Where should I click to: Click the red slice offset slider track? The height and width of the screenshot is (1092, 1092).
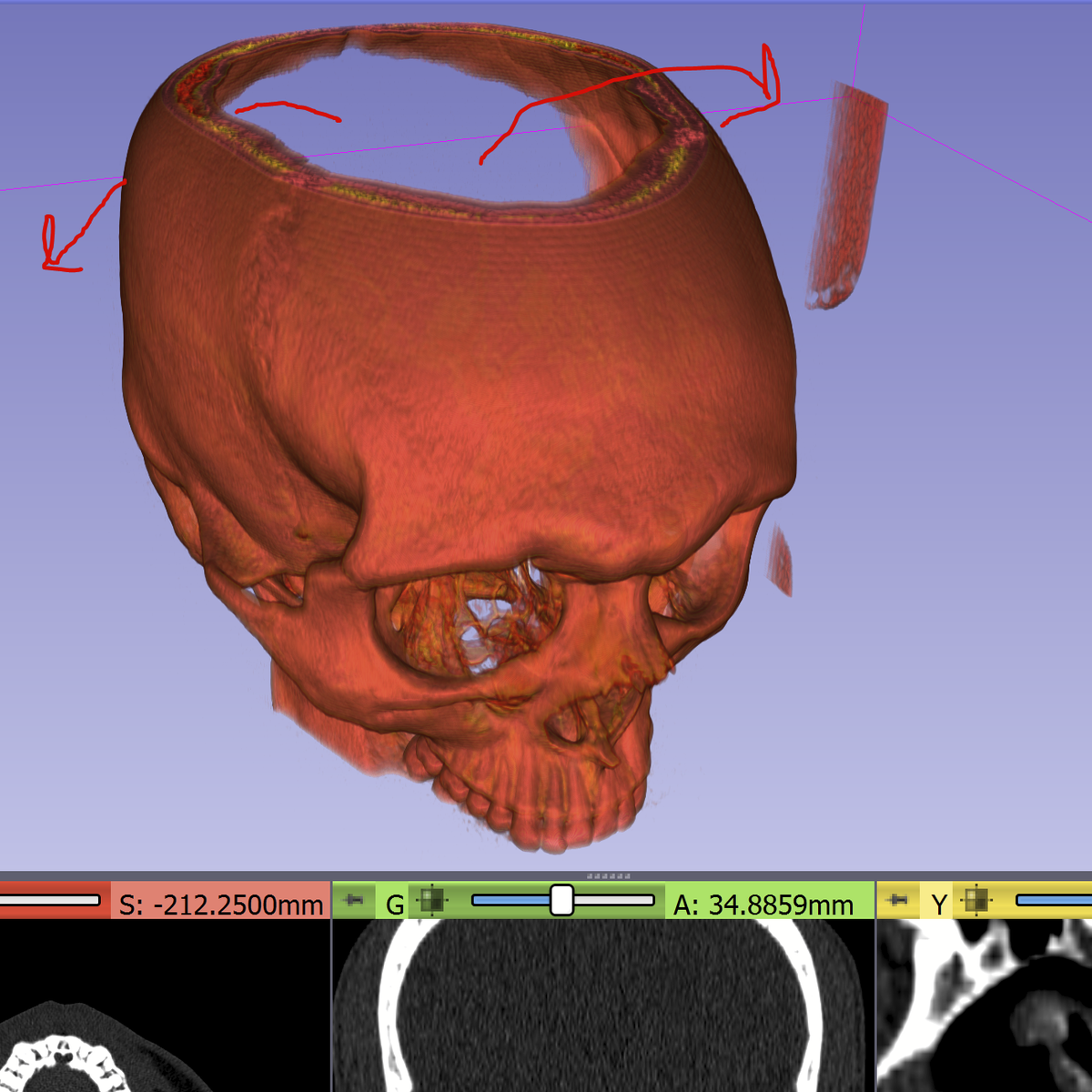pyautogui.click(x=50, y=900)
